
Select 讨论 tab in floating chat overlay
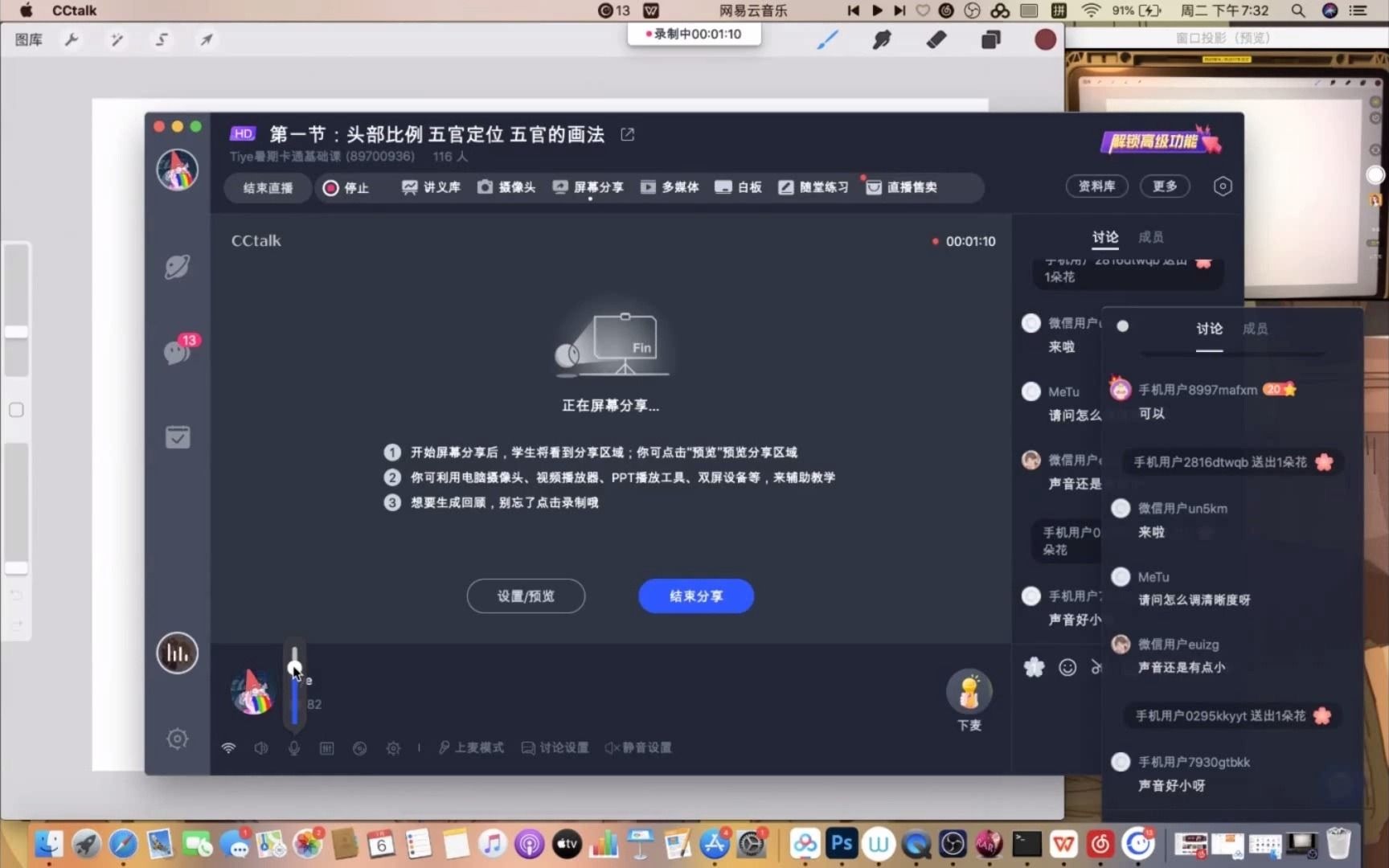click(1209, 329)
